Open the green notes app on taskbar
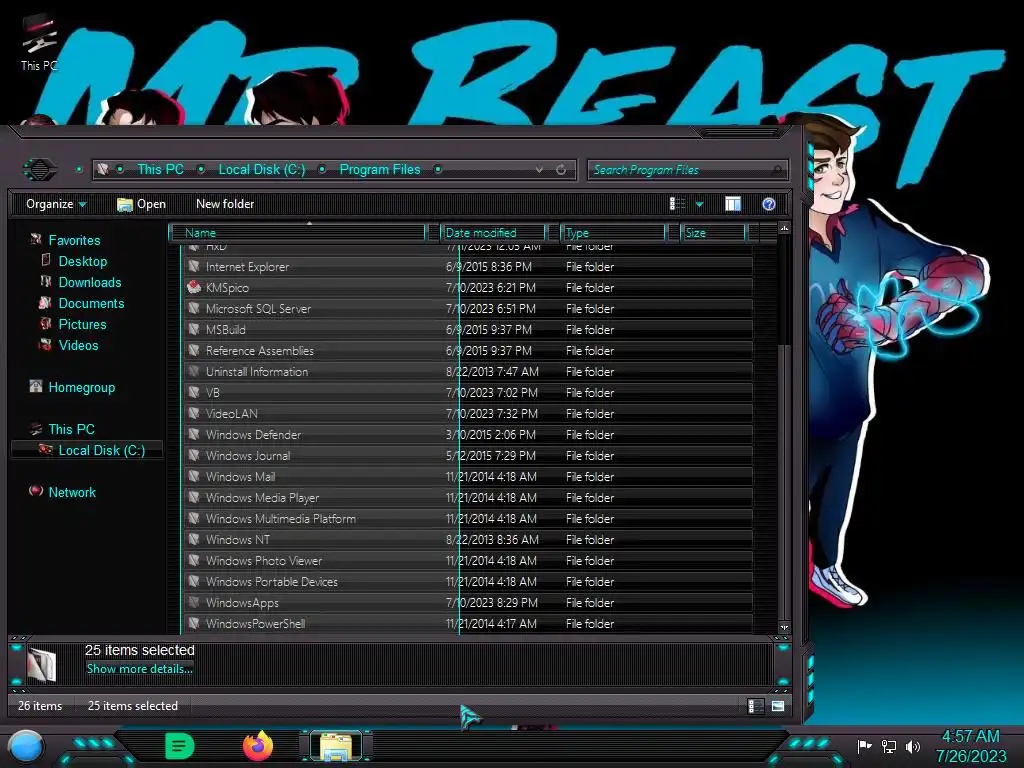This screenshot has height=768, width=1024. tap(180, 746)
